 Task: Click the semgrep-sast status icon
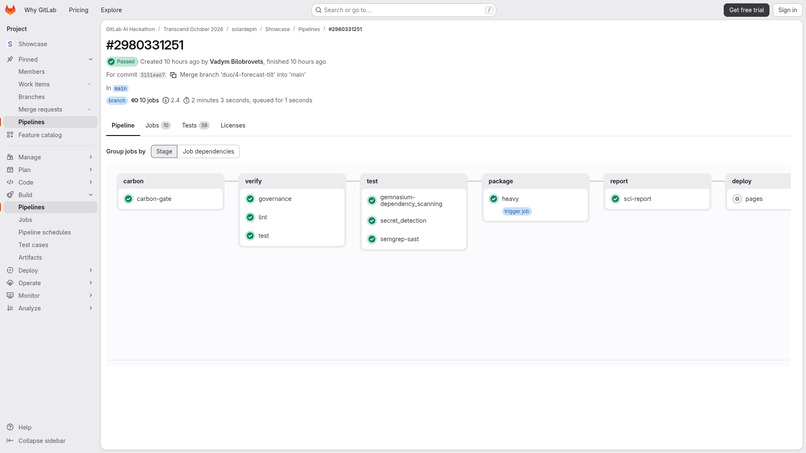coord(372,239)
